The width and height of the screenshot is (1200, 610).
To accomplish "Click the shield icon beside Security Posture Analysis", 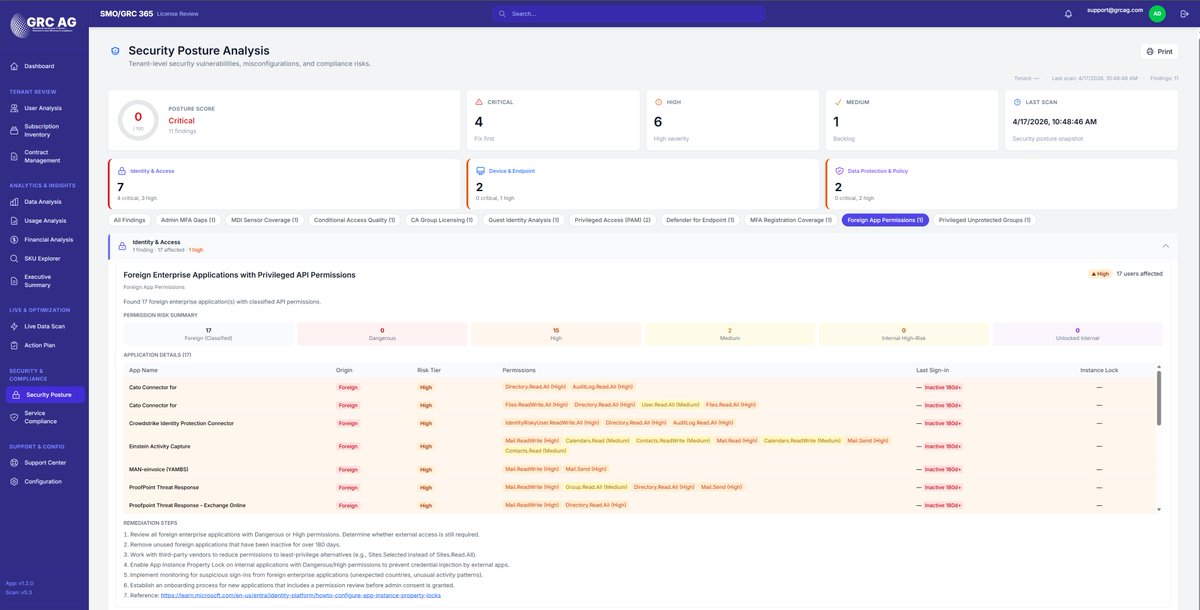I will (x=116, y=51).
